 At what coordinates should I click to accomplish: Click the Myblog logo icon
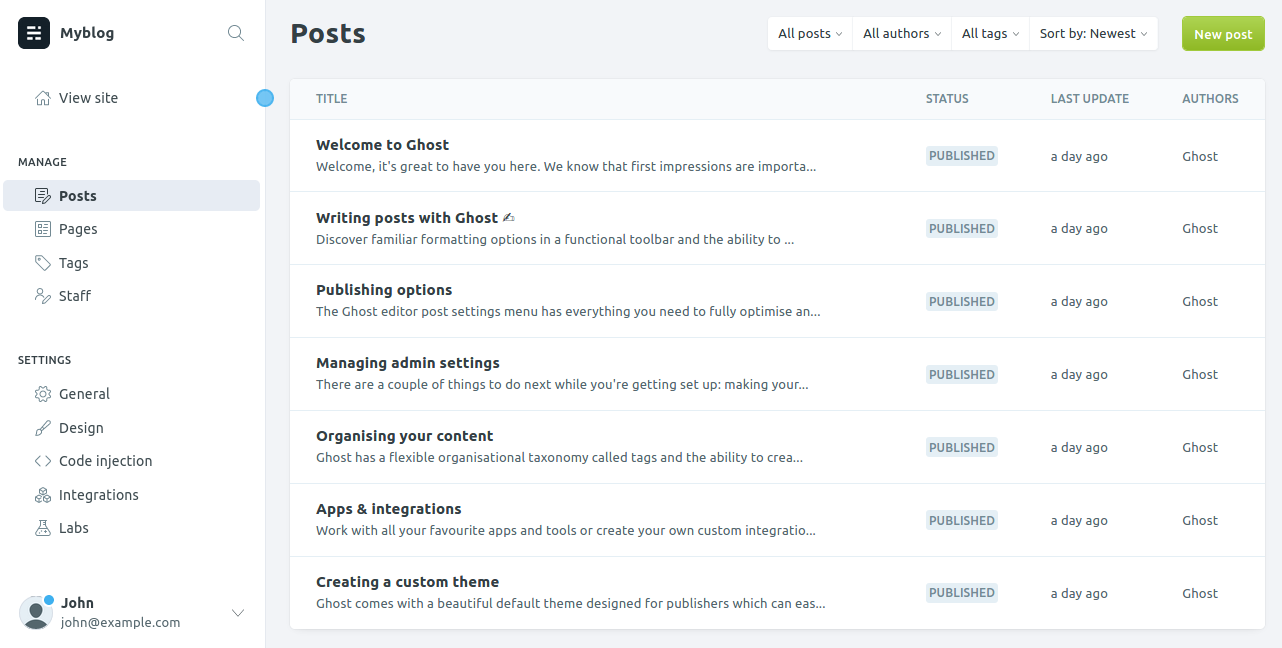[34, 33]
